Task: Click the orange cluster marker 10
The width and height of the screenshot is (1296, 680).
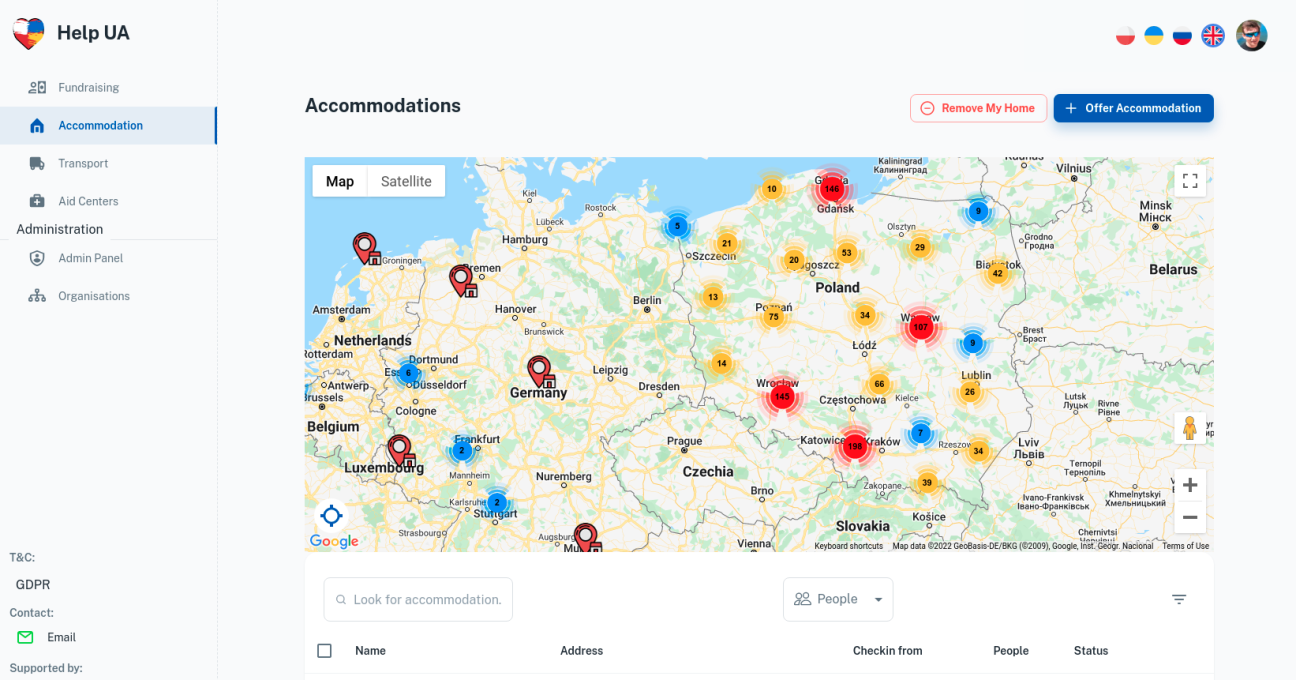Action: (x=771, y=188)
